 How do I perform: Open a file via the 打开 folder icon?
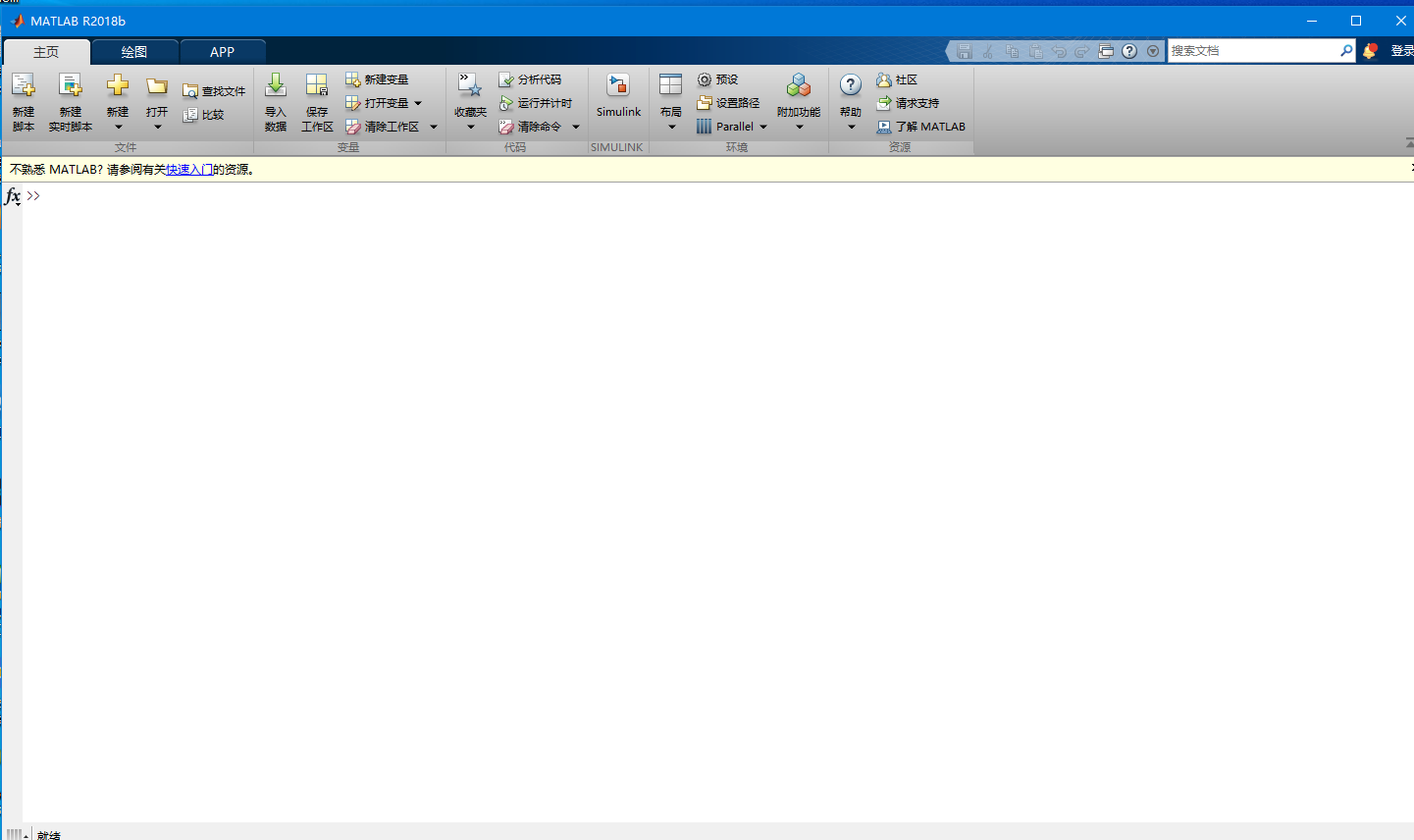(x=157, y=85)
